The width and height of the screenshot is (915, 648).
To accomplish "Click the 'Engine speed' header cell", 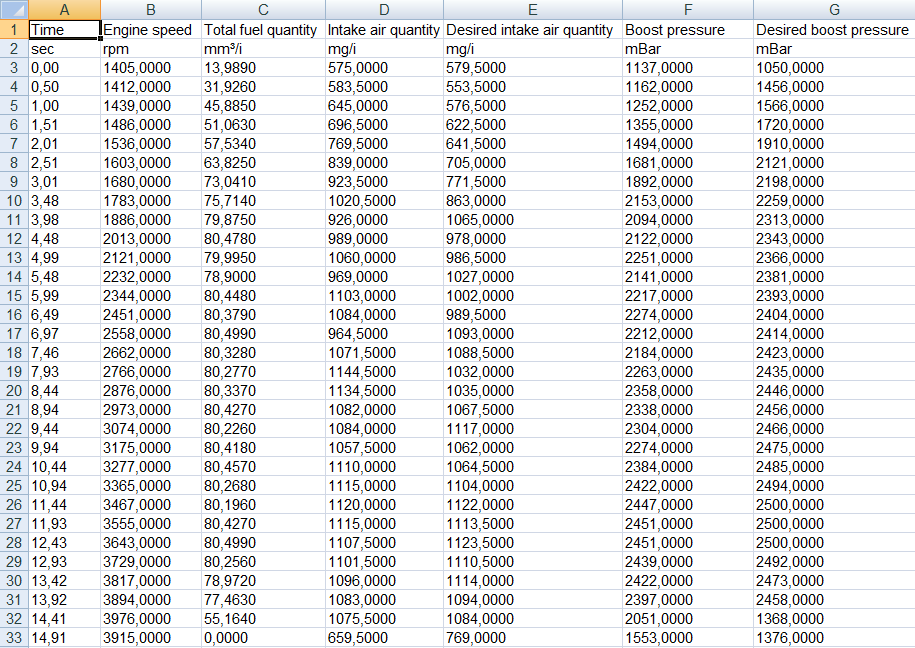I will [151, 29].
